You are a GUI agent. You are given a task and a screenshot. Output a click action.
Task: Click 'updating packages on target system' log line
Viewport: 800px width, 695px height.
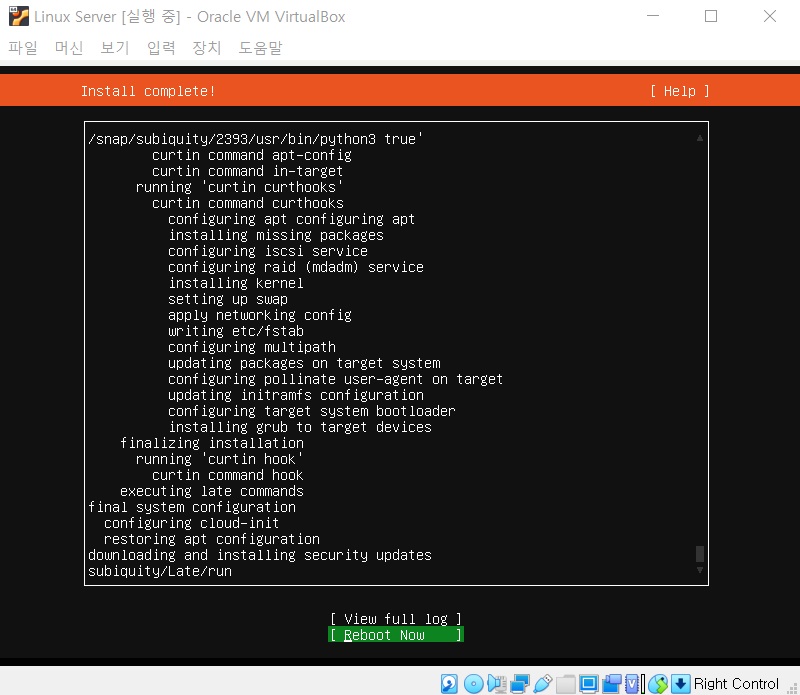tap(304, 363)
